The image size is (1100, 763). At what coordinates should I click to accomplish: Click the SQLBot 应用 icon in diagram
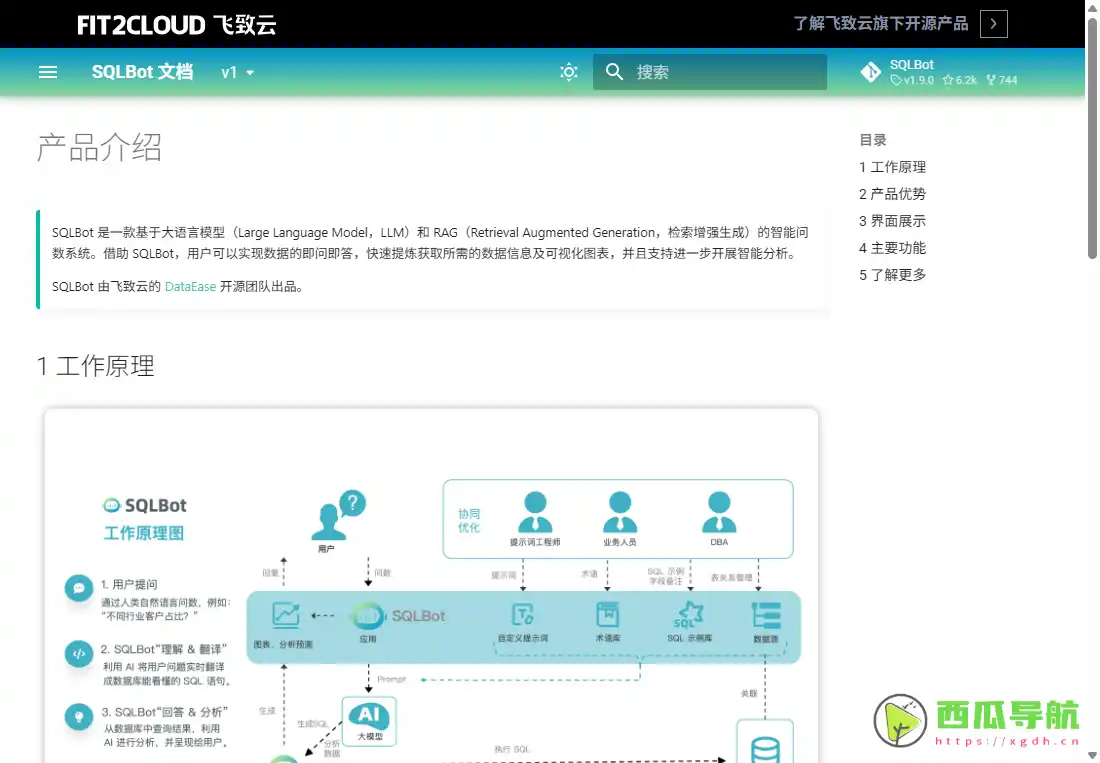[x=368, y=616]
